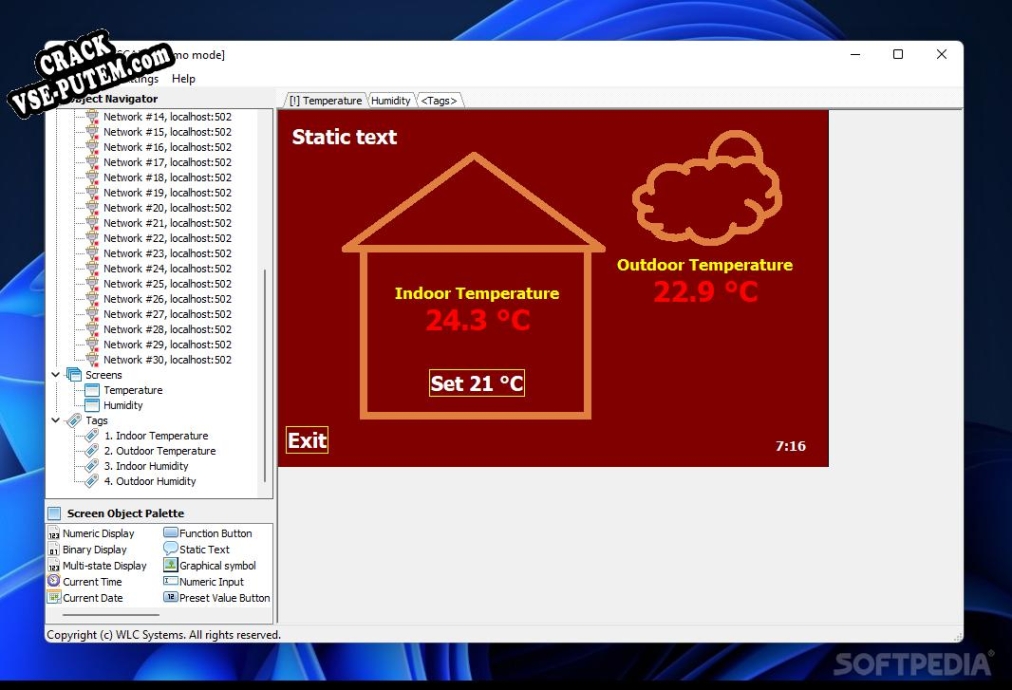Select Network #28, localhost:502 row
This screenshot has width=1012, height=690.
pos(167,329)
